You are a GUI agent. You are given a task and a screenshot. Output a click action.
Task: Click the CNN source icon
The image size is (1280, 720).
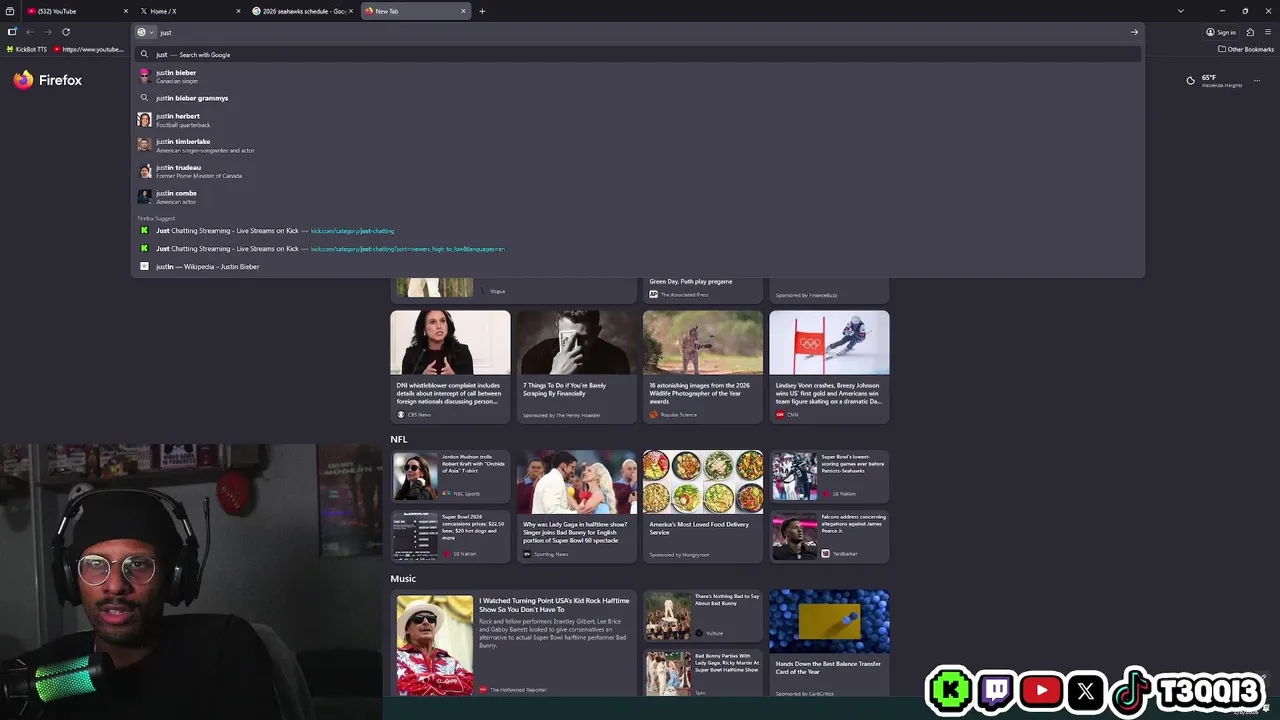tap(780, 414)
